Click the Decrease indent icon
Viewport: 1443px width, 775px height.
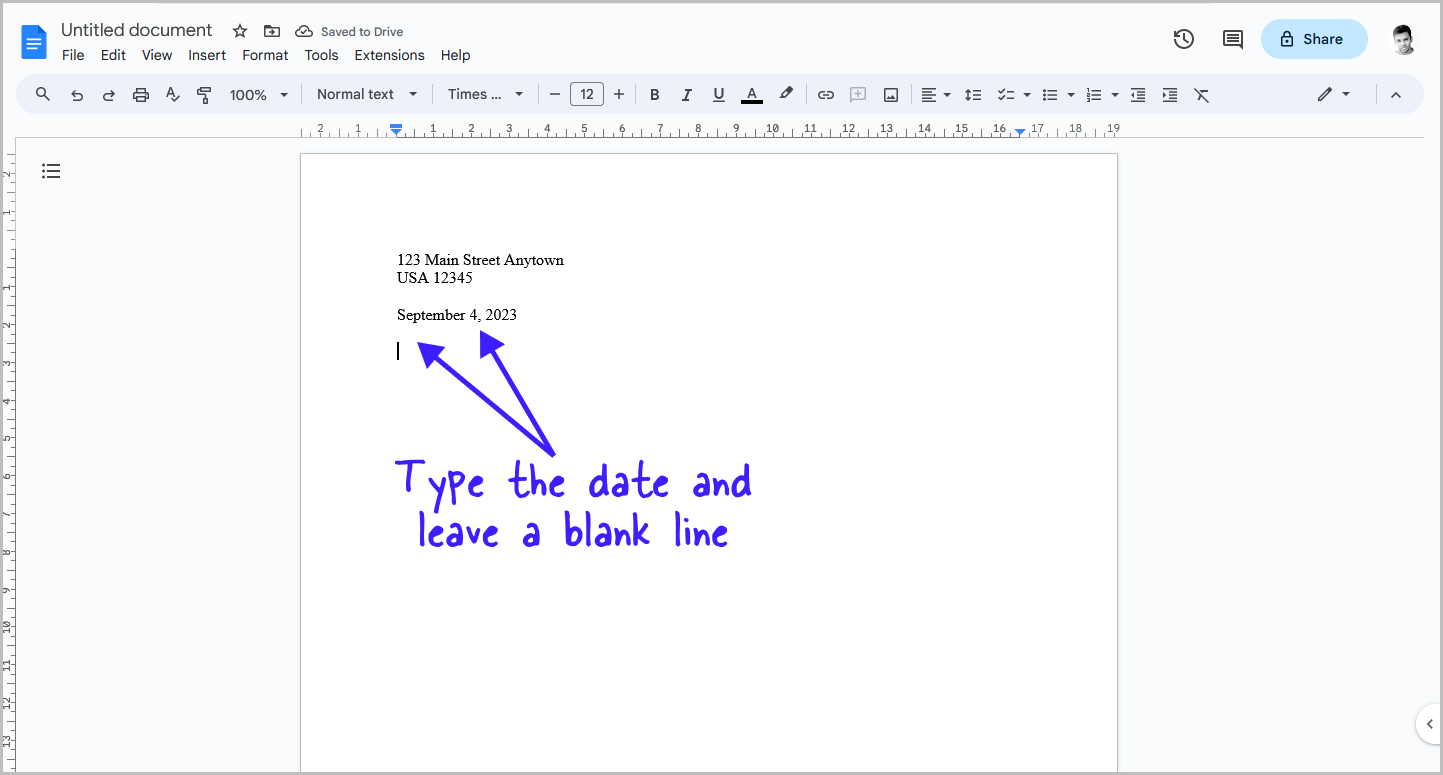point(1137,94)
